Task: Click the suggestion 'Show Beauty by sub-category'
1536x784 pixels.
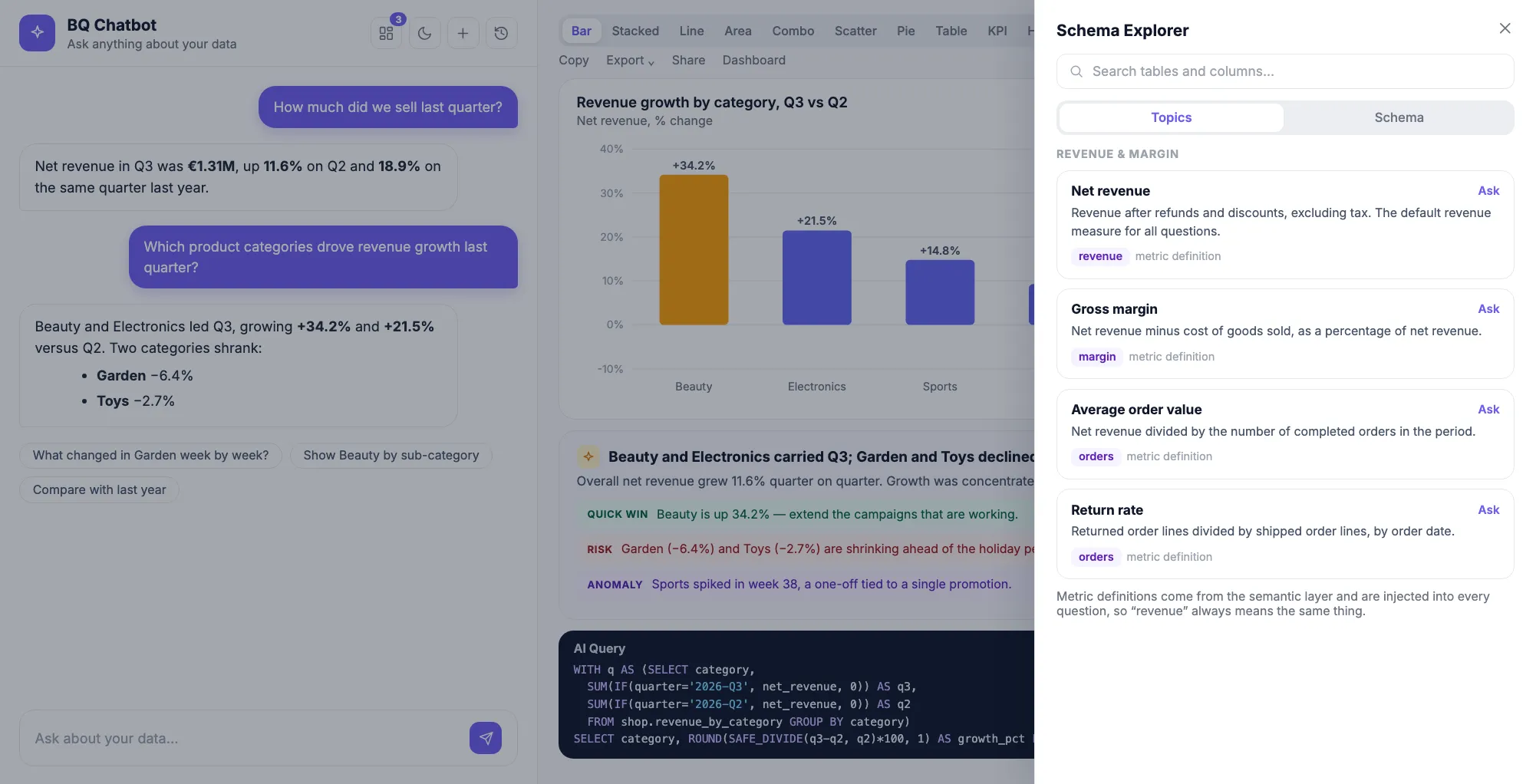Action: (391, 455)
